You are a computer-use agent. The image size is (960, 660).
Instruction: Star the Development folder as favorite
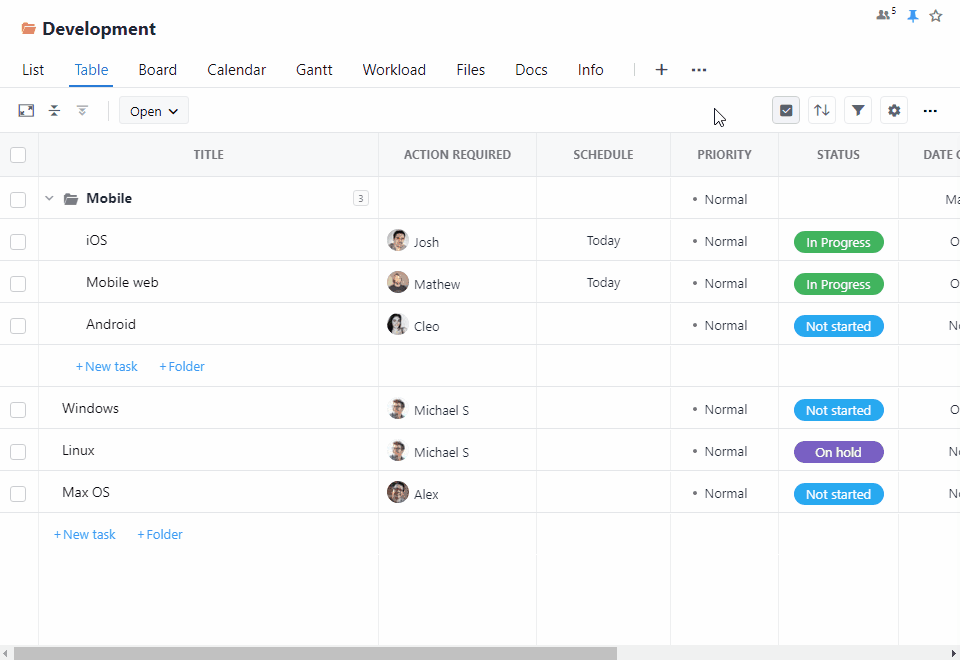936,16
